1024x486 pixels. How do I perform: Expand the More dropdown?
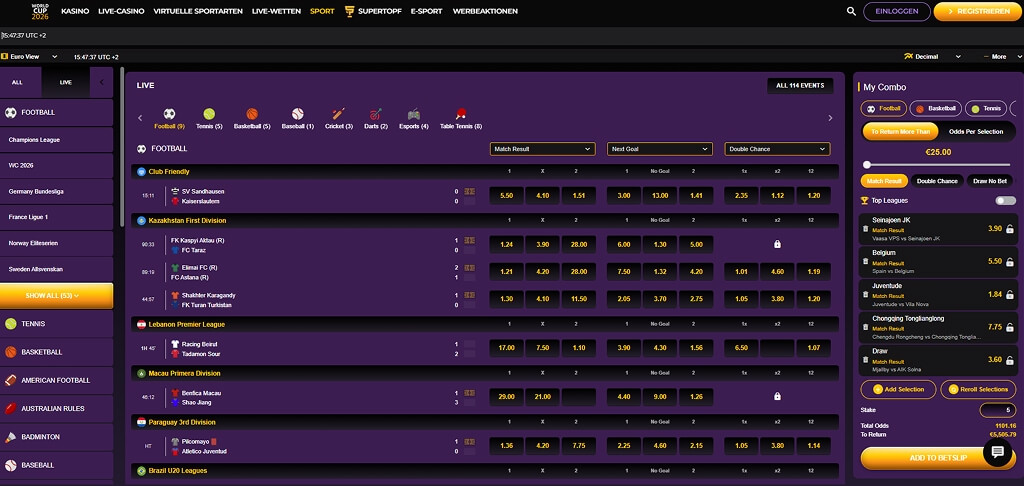(1002, 57)
